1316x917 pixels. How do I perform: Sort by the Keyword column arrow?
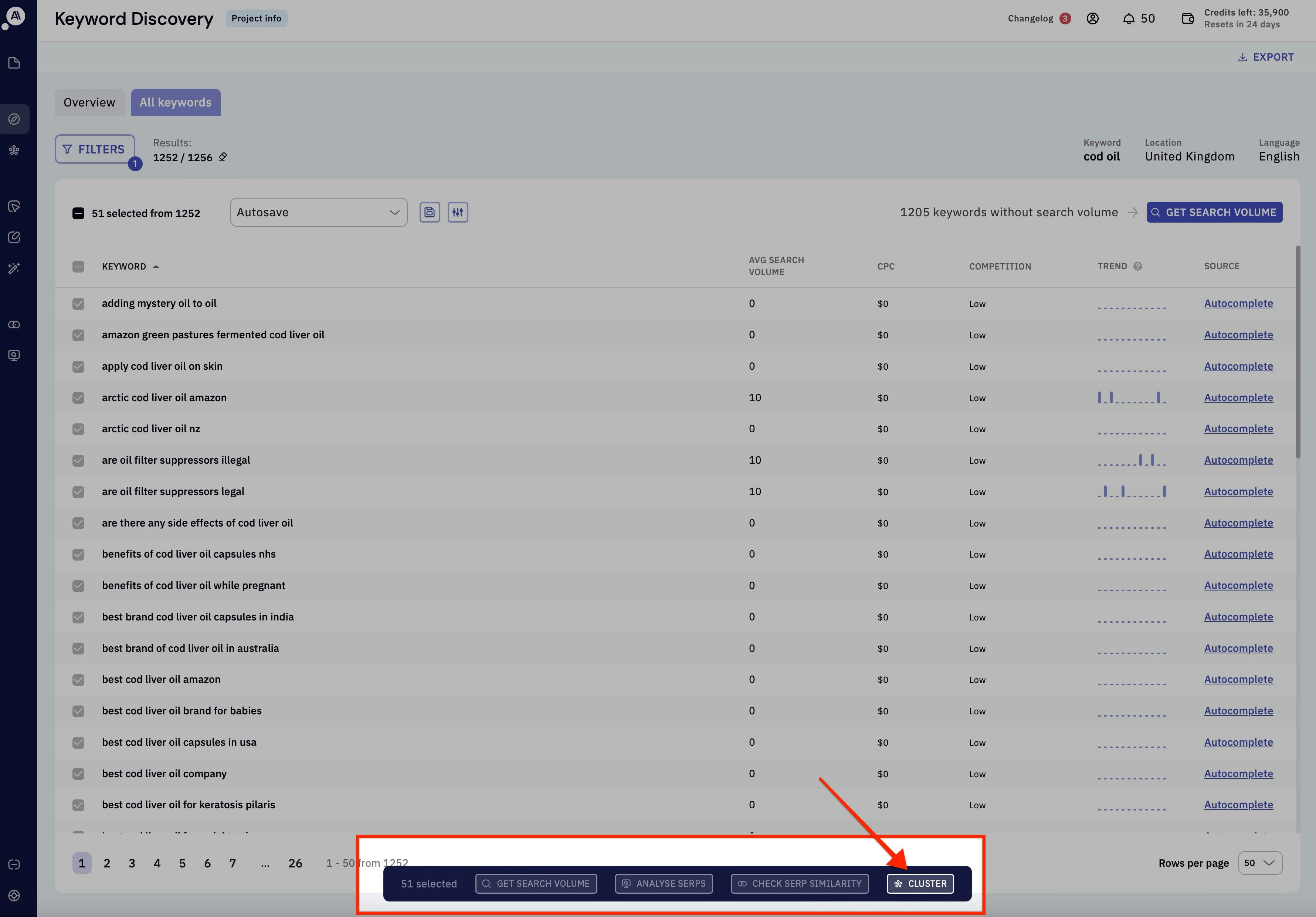coord(156,267)
